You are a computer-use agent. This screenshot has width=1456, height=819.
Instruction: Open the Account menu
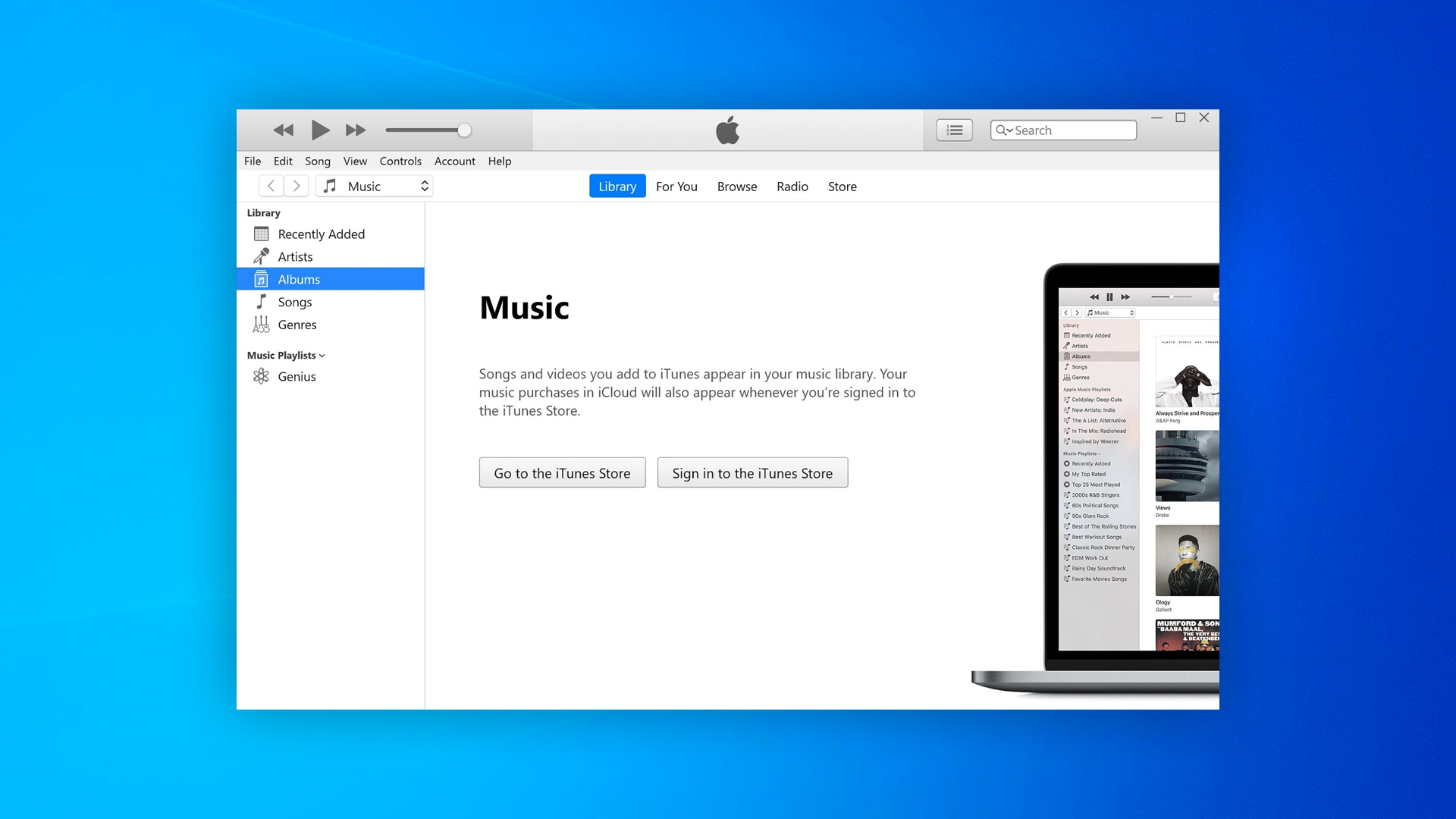point(455,161)
